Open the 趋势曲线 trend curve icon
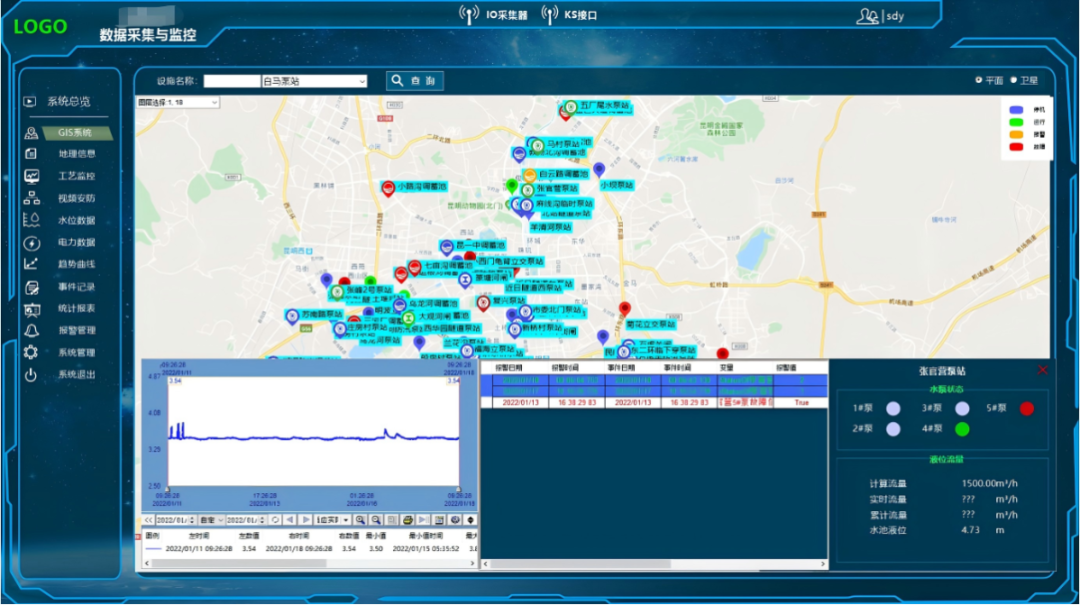This screenshot has width=1080, height=605. tap(31, 264)
